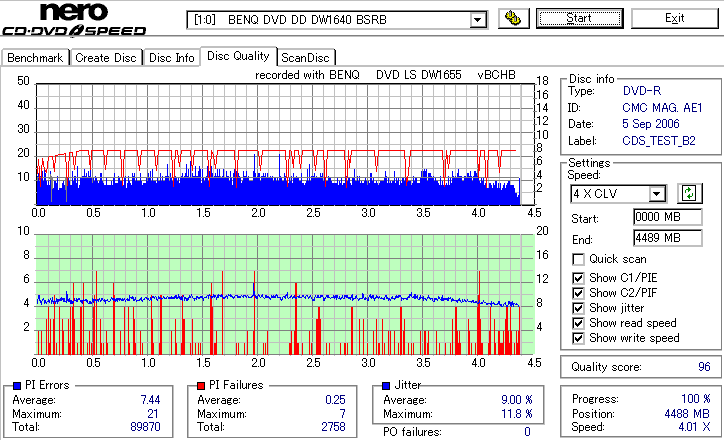Click the PO failures value 0
724x441 pixels.
click(x=527, y=432)
